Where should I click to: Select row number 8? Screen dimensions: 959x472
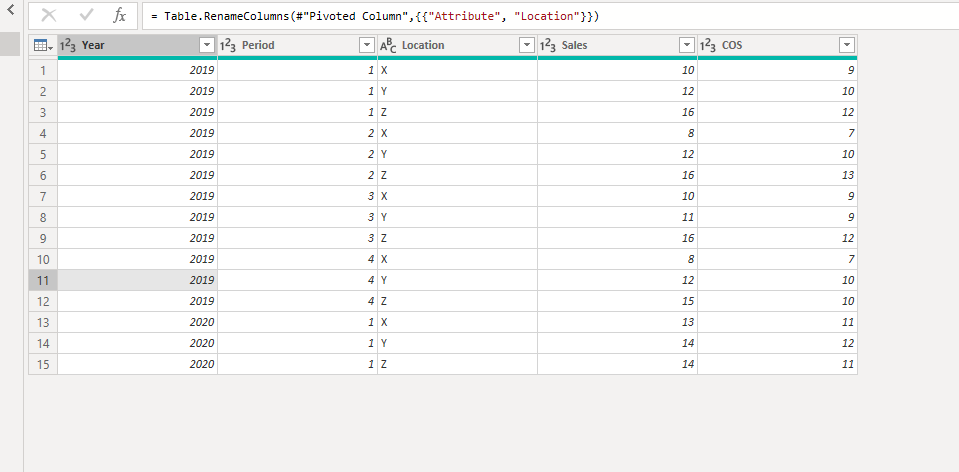[x=43, y=217]
